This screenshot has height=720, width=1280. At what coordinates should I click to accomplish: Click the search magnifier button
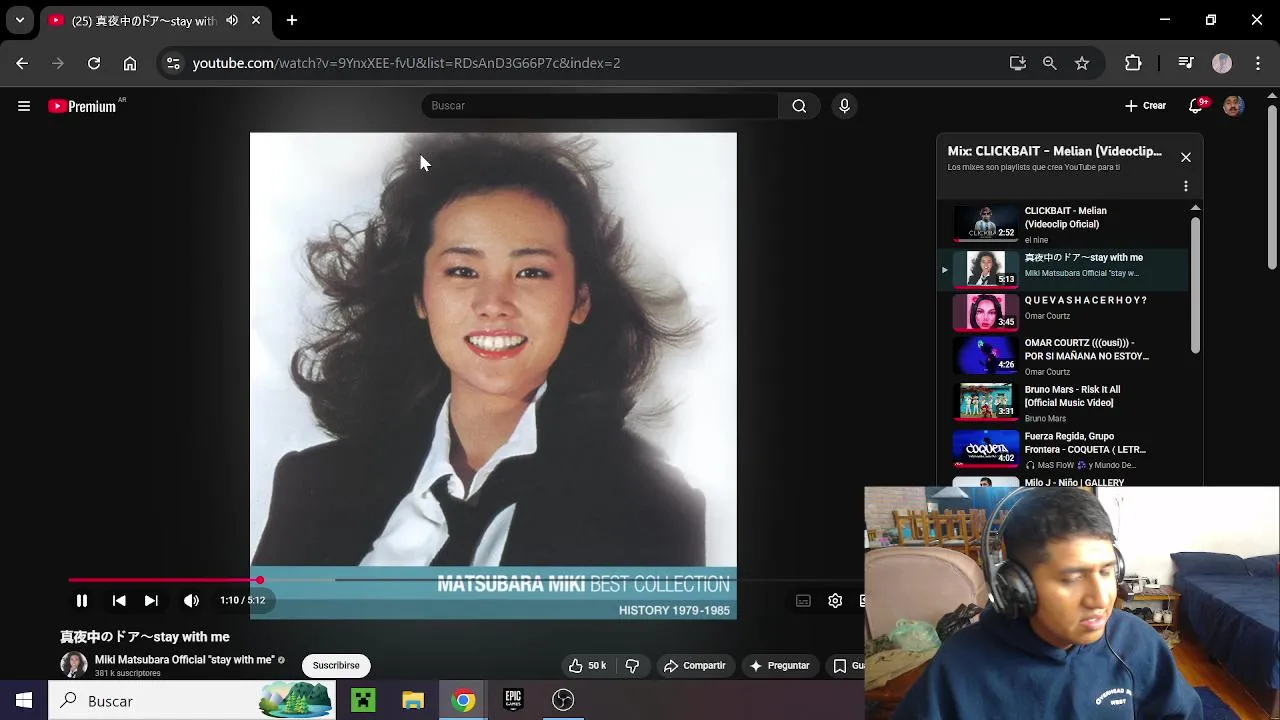tap(799, 106)
